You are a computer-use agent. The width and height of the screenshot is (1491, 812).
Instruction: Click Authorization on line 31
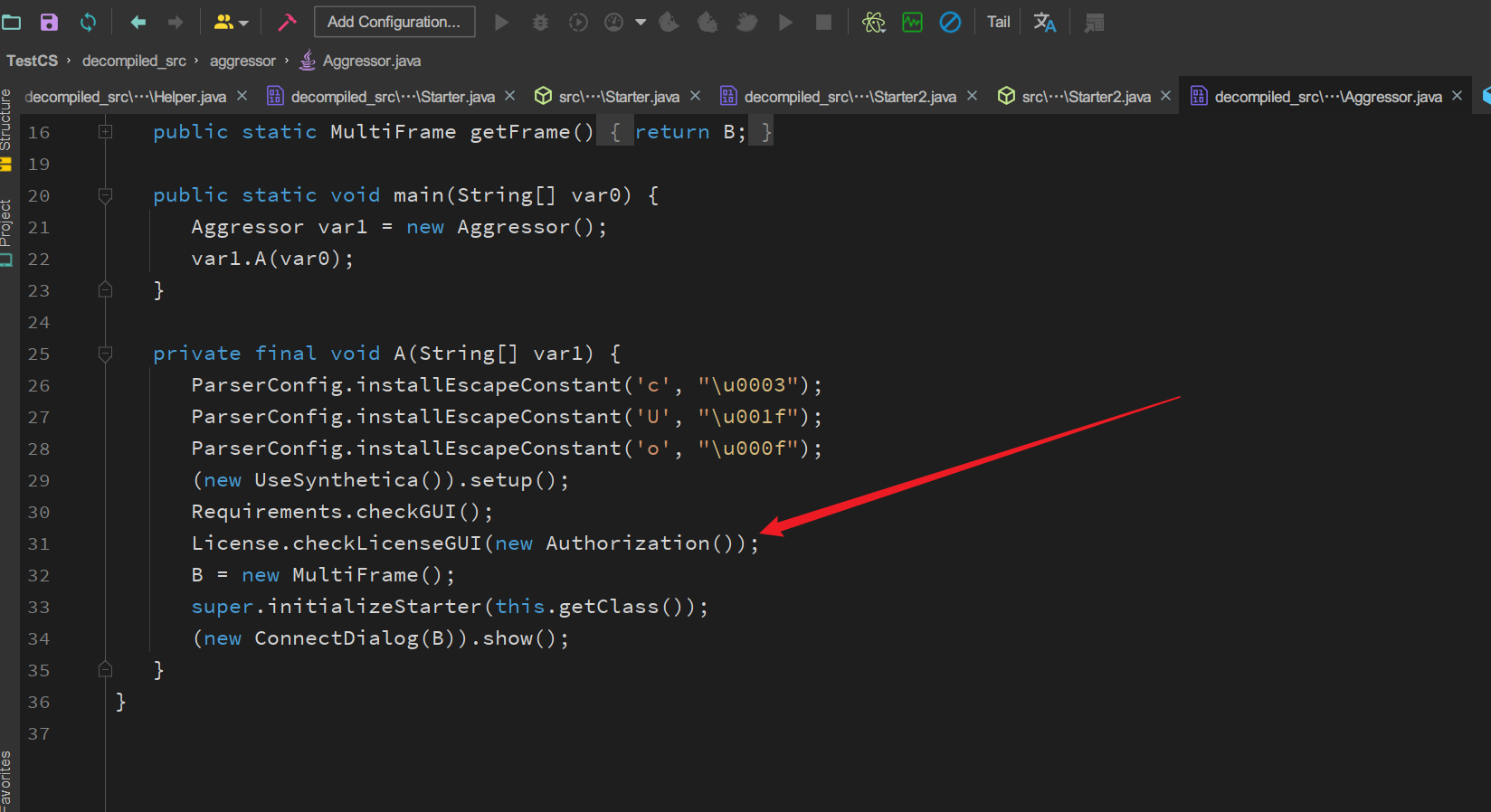pyautogui.click(x=628, y=543)
